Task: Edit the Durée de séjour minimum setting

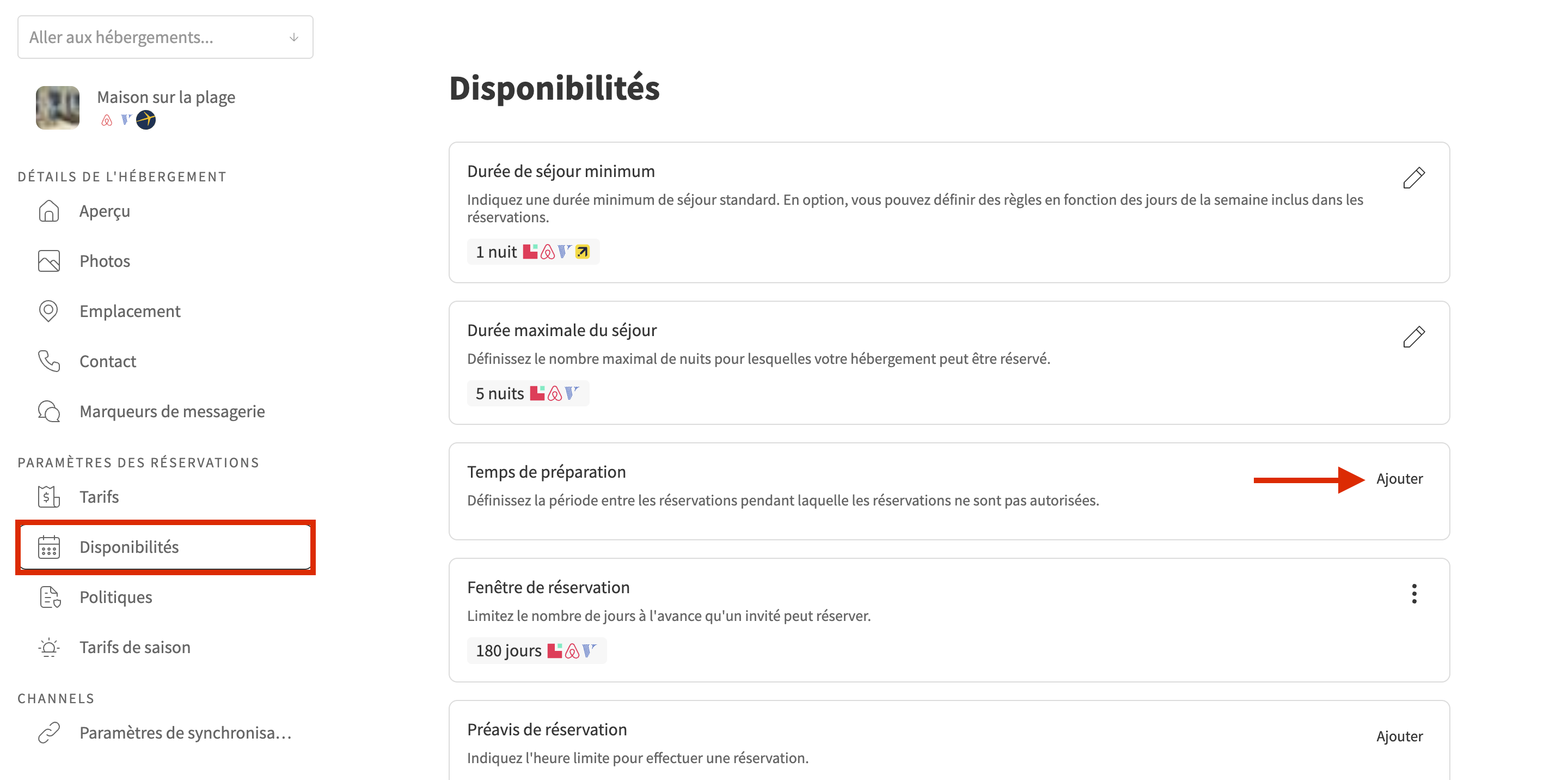Action: 1413,178
